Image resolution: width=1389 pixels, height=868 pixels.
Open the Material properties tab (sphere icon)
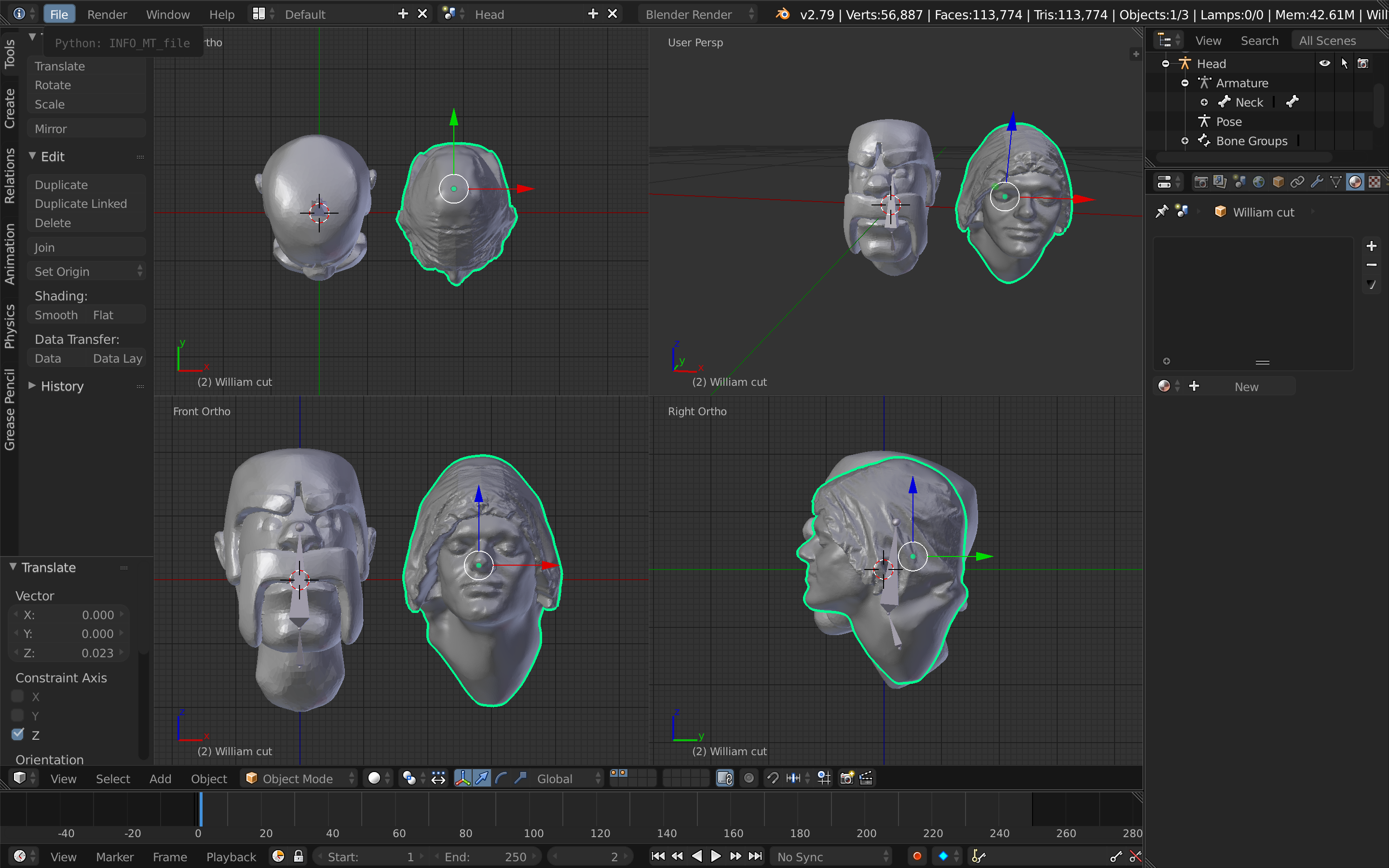[1355, 182]
